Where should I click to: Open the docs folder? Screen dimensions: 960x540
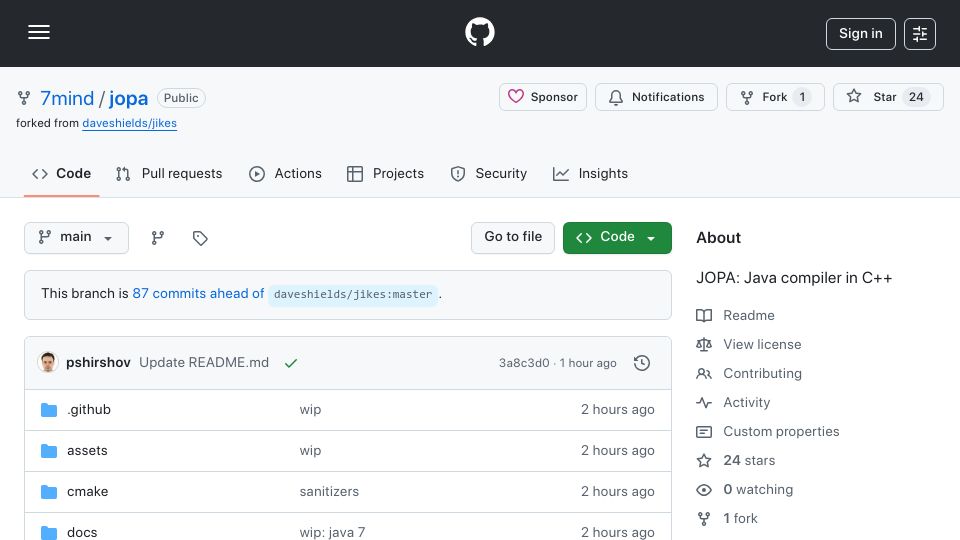tap(82, 532)
